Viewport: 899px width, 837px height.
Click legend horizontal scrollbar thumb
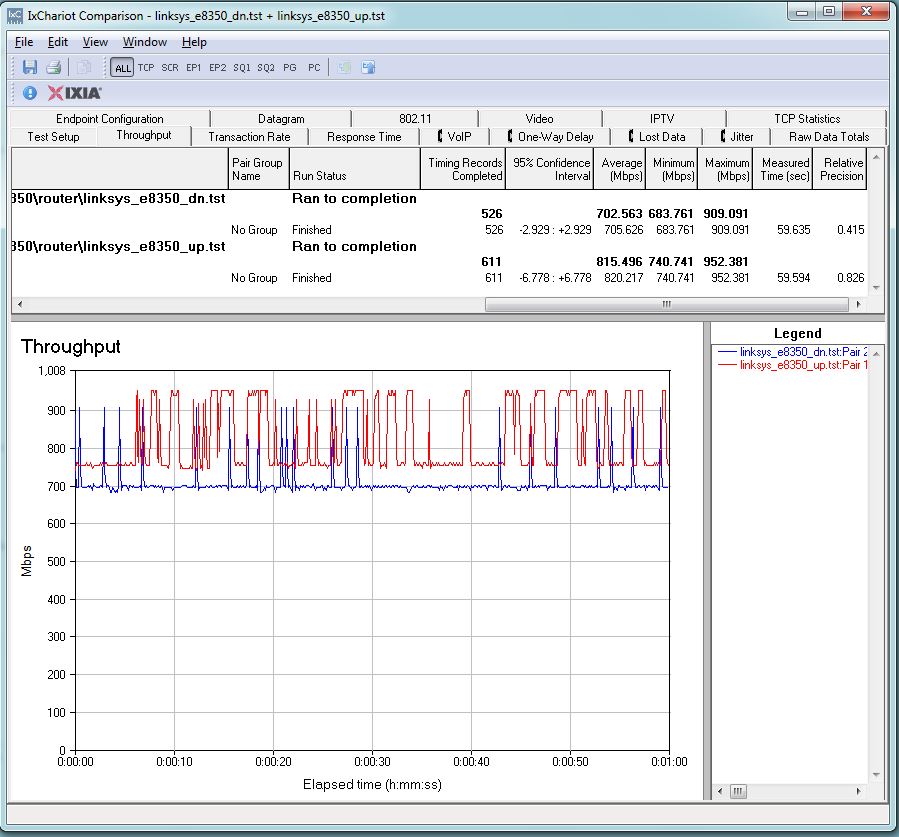737,791
